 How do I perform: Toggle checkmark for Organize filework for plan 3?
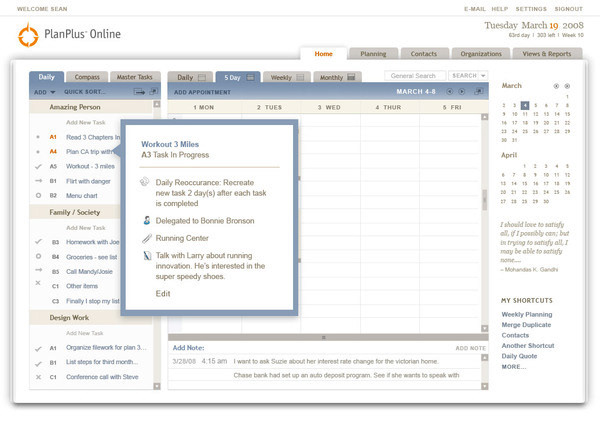tap(38, 349)
